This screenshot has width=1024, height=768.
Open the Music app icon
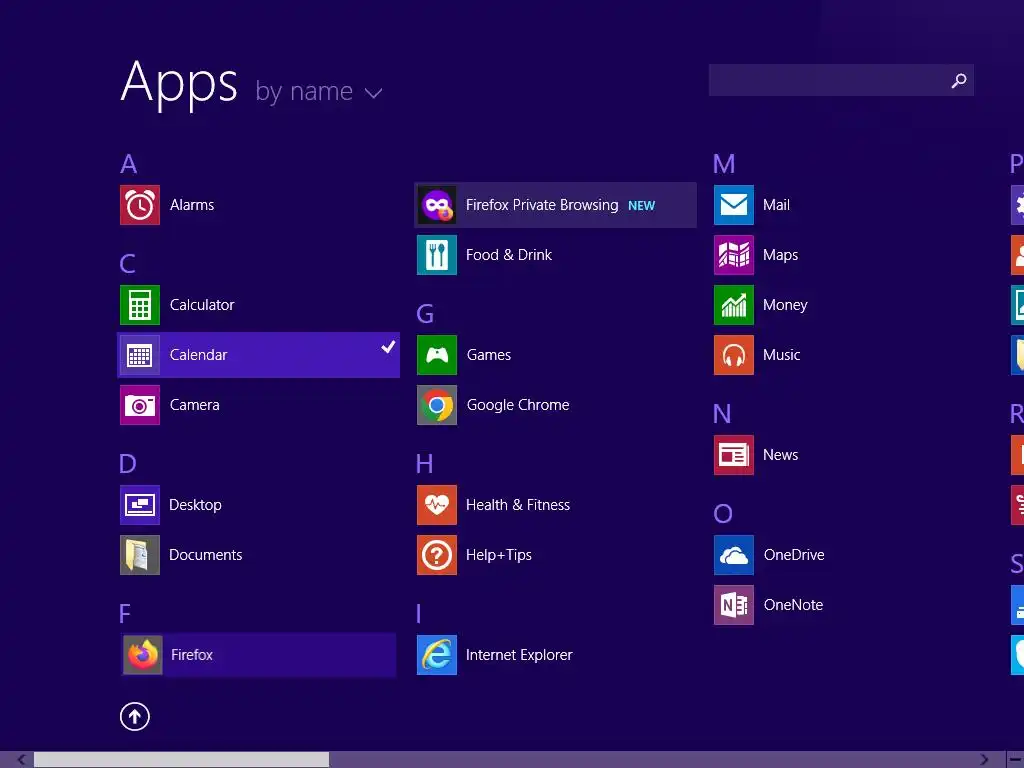734,355
